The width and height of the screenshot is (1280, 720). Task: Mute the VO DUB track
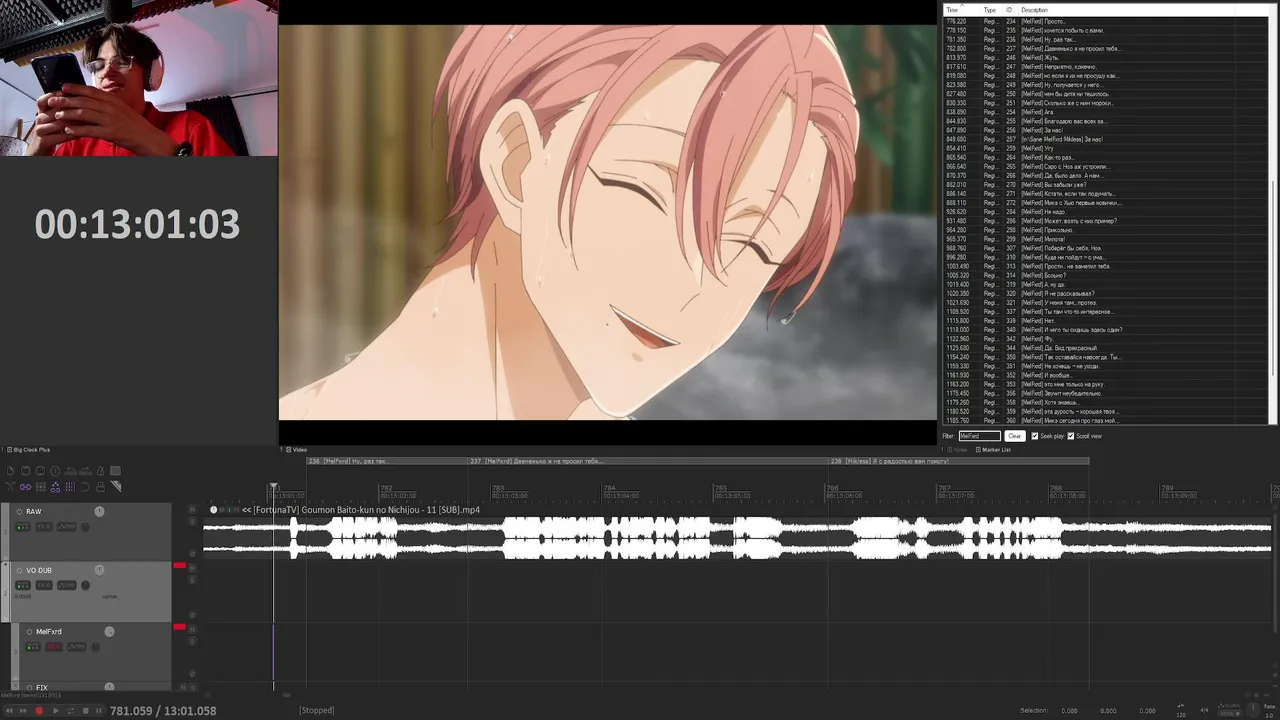pyautogui.click(x=192, y=568)
